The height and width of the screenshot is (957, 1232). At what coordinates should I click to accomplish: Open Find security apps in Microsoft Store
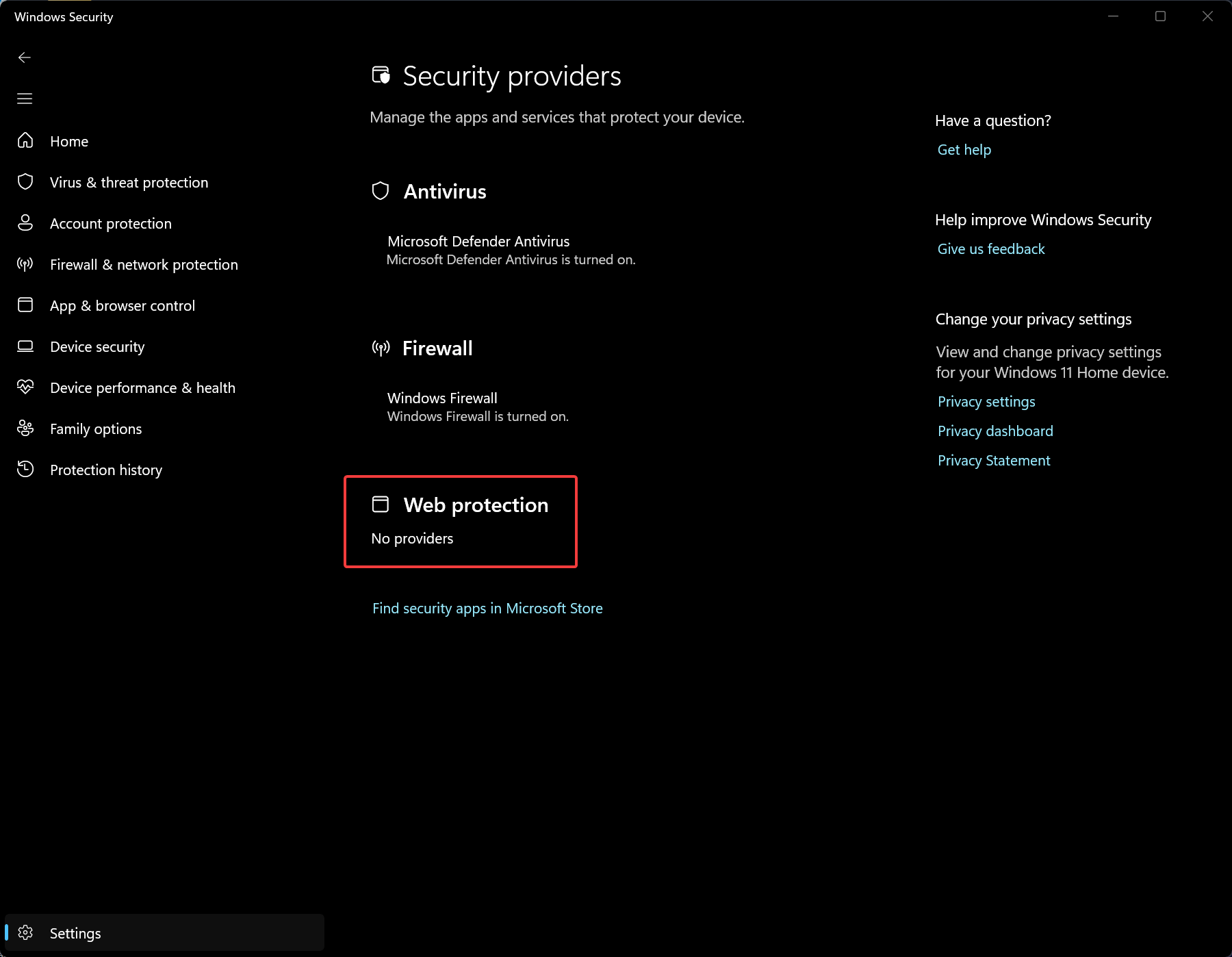pyautogui.click(x=487, y=609)
